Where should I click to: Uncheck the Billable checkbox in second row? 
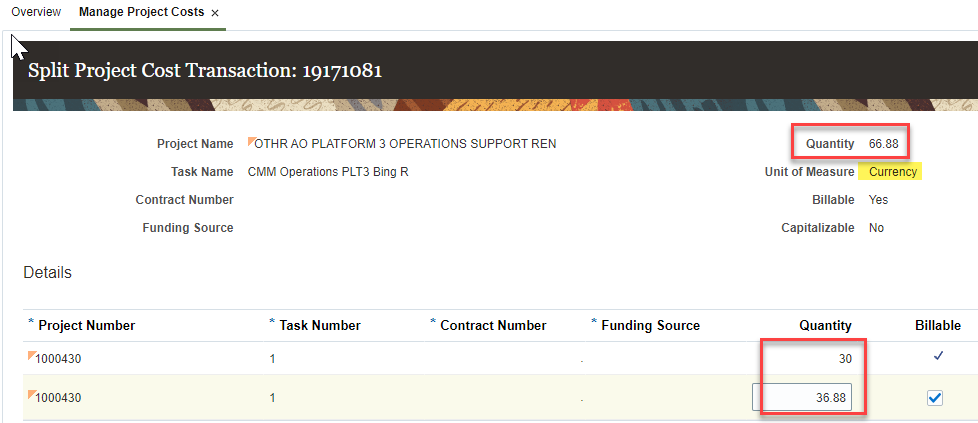click(x=935, y=398)
